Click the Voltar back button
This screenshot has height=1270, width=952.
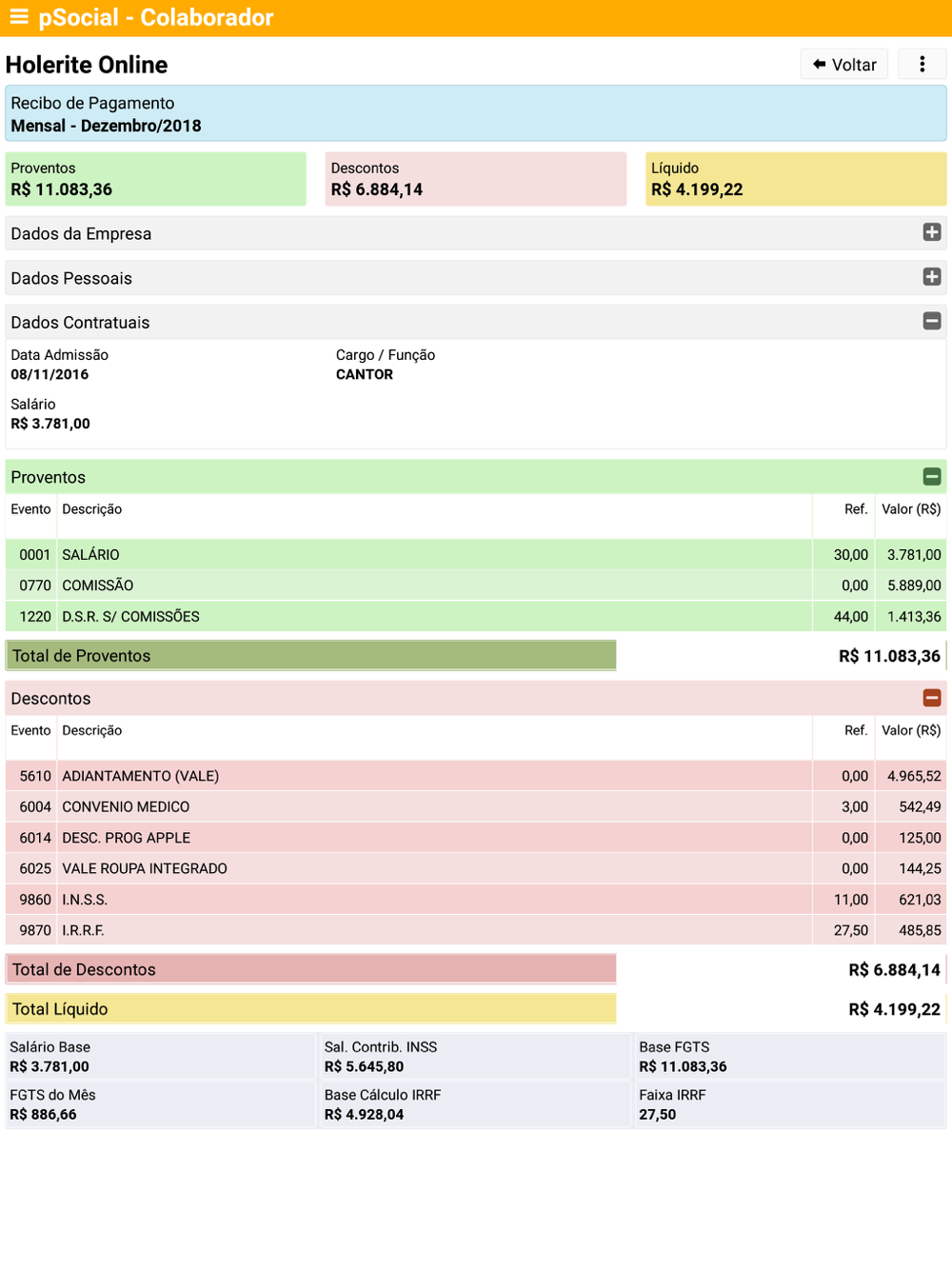click(x=844, y=64)
